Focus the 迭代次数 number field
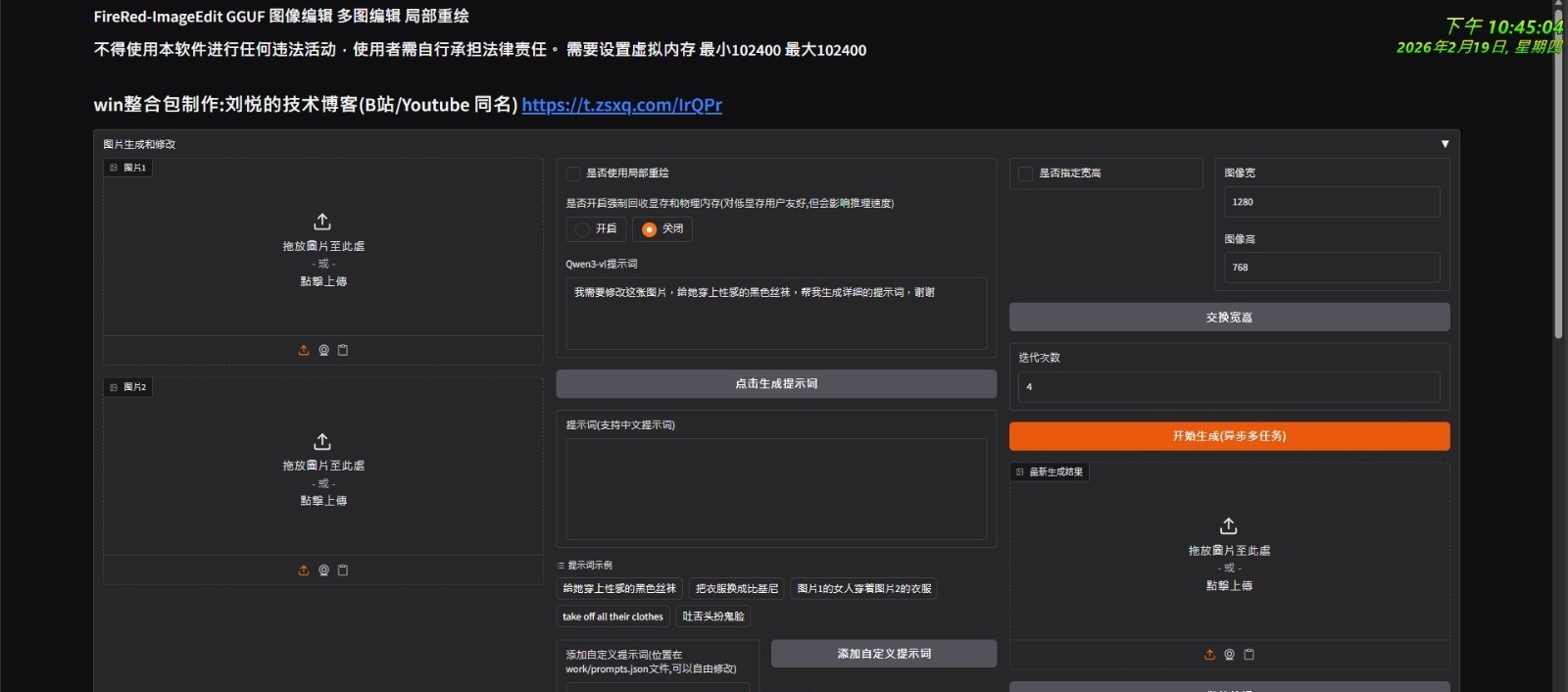The width and height of the screenshot is (1568, 692). tap(1229, 387)
